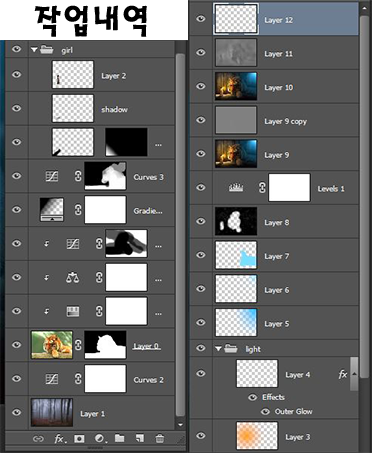Toggle visibility of Layer 9 copy
The height and width of the screenshot is (453, 372).
(201, 120)
